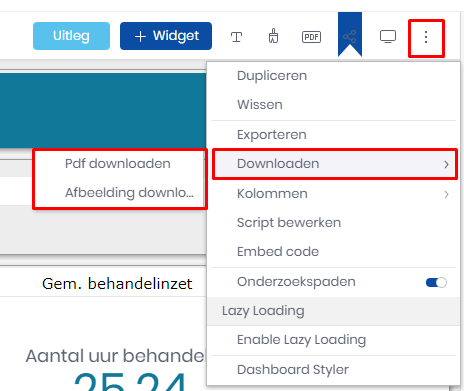
Task: Click the PDF export icon
Action: (311, 37)
